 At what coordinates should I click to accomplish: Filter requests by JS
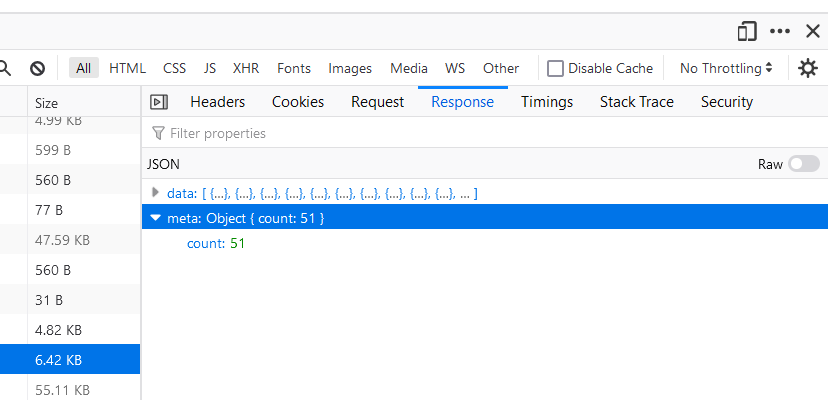click(210, 69)
